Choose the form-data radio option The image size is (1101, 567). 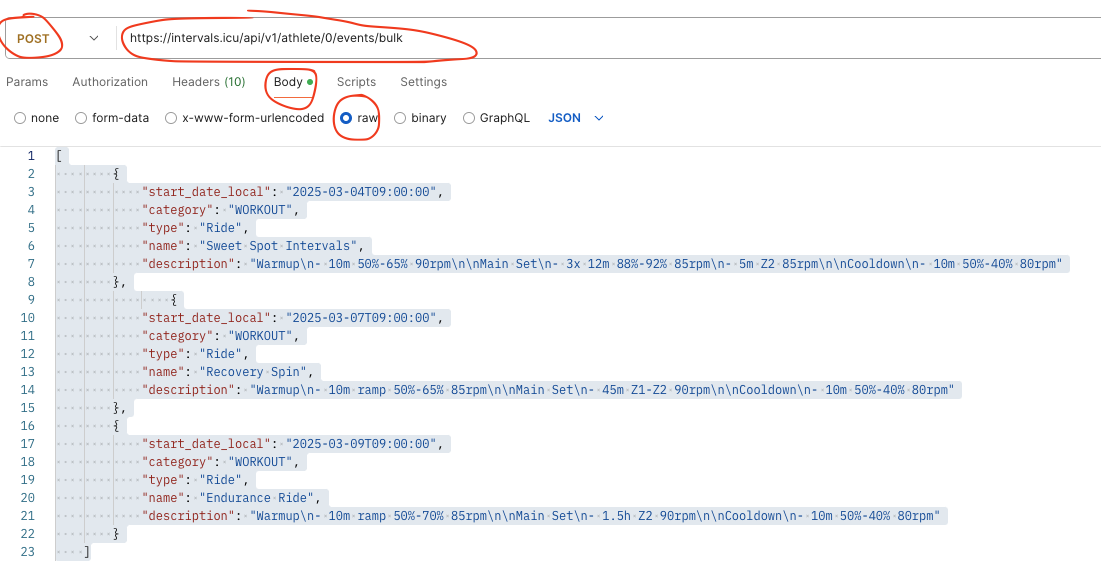tap(81, 118)
